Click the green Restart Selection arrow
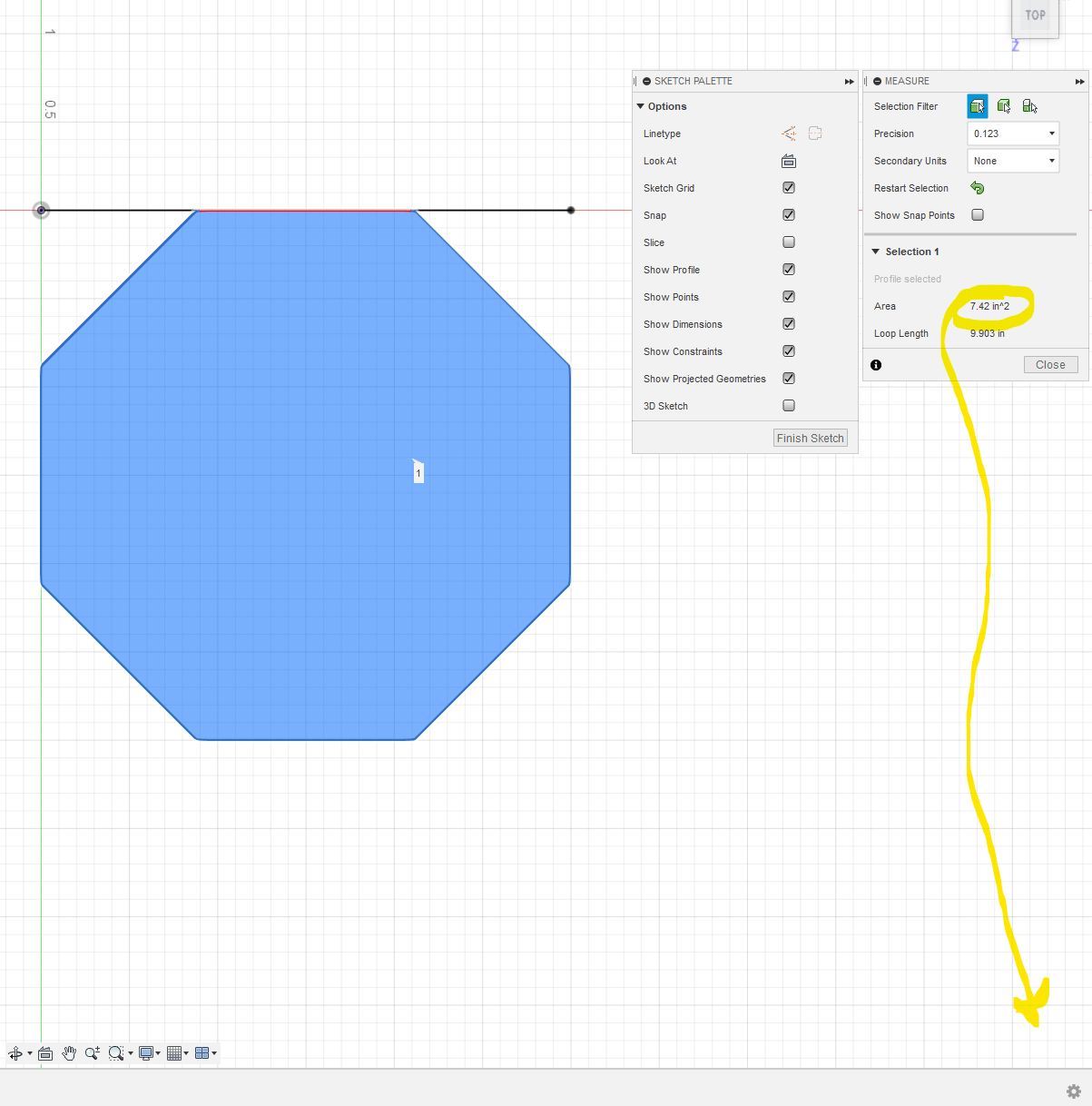The width and height of the screenshot is (1092, 1106). click(x=978, y=188)
